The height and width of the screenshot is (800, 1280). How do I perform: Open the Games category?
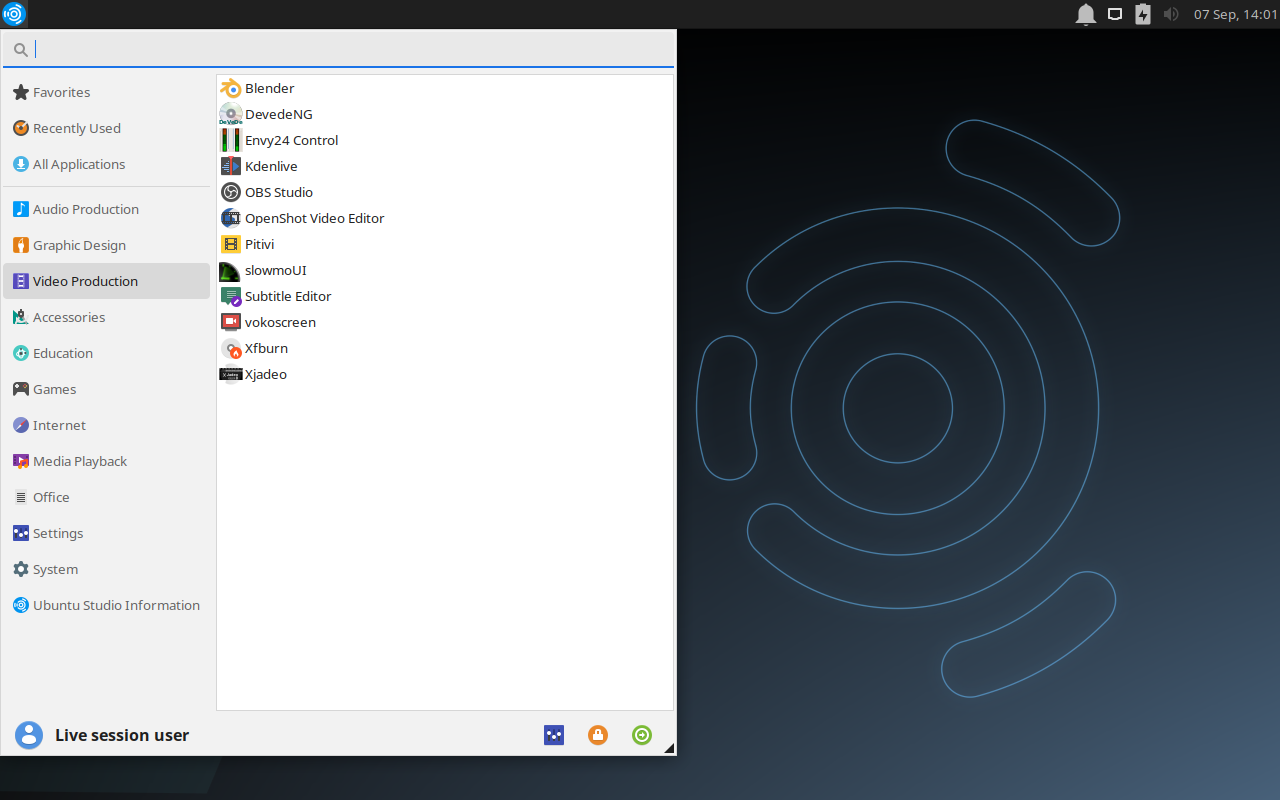point(107,389)
